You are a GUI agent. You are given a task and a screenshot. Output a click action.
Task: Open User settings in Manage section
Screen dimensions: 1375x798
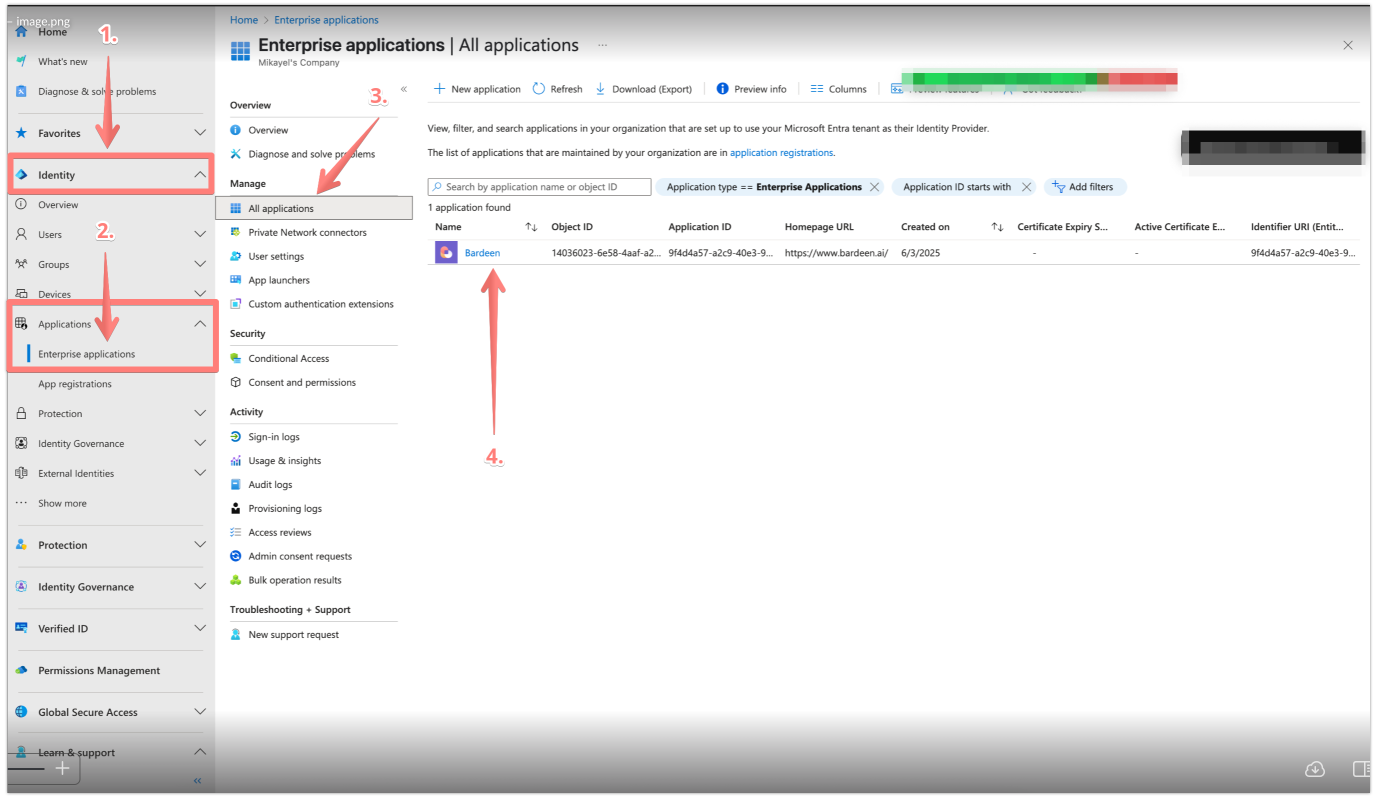click(x=276, y=256)
